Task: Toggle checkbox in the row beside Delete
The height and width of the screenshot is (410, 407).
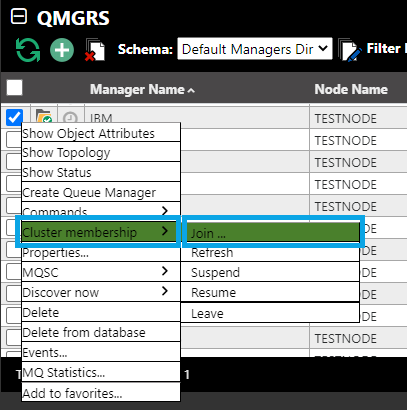Action: [13, 315]
